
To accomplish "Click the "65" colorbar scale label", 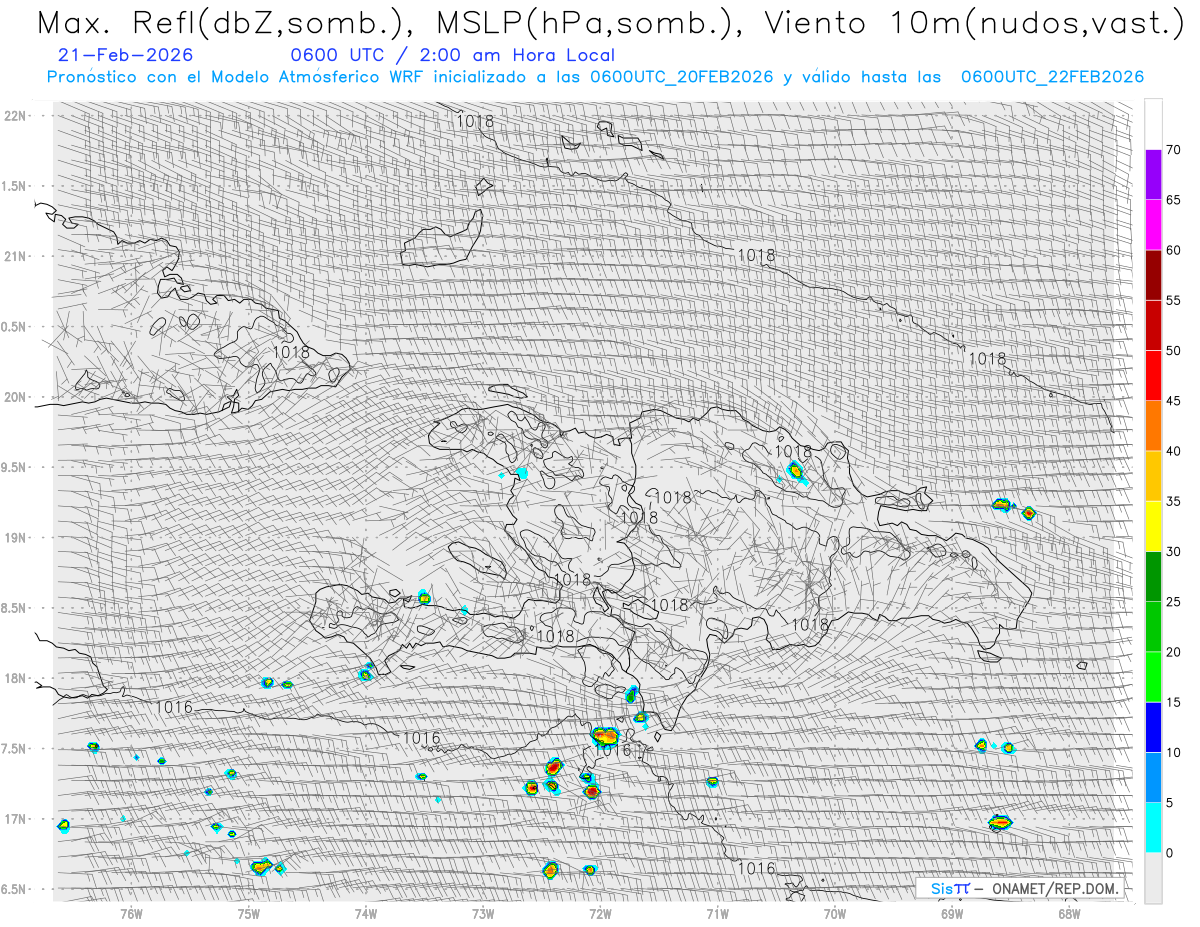I will [1173, 200].
